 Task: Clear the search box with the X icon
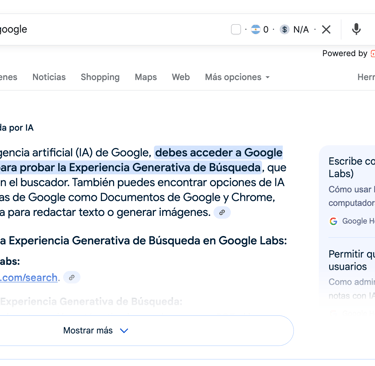pyautogui.click(x=326, y=29)
